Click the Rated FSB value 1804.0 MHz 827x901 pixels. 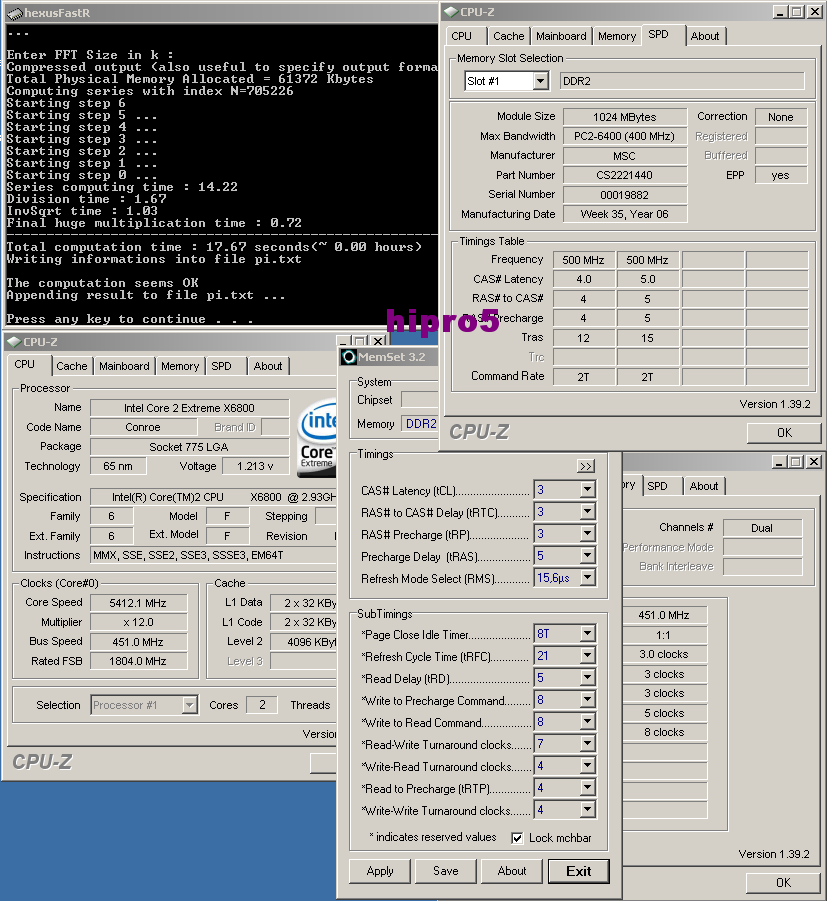coord(138,661)
